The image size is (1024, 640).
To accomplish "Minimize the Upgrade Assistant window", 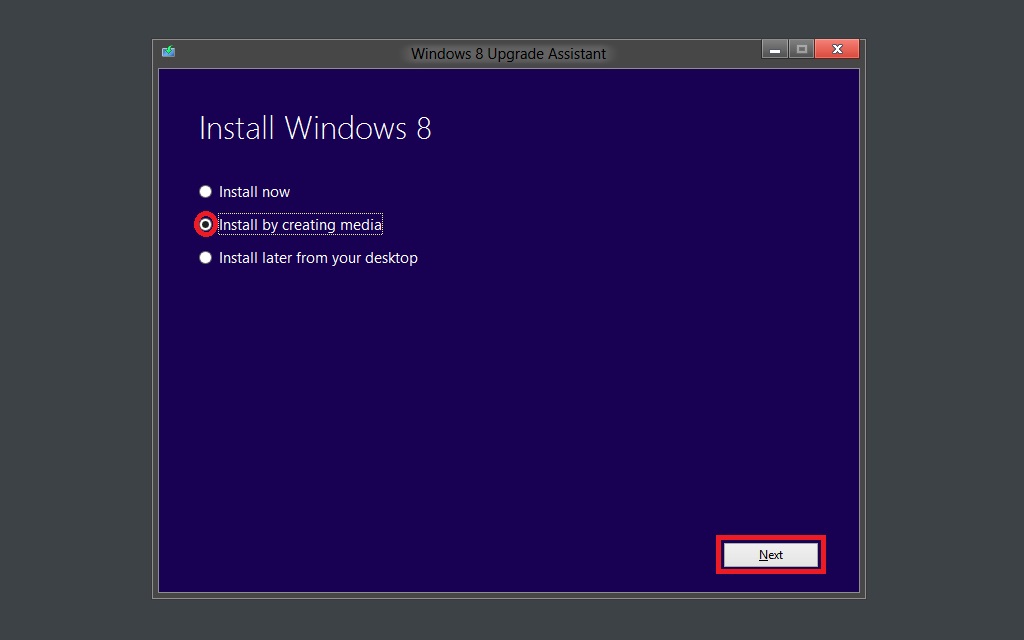I will tap(774, 49).
